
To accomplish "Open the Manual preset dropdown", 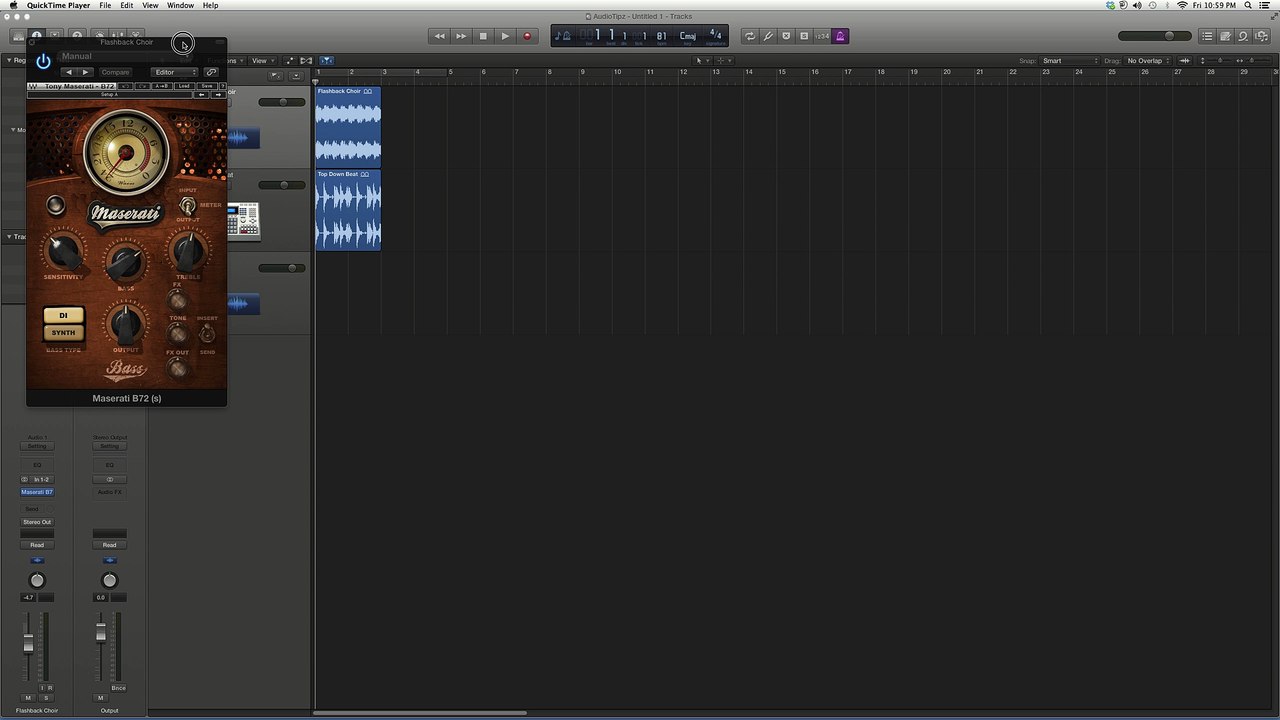I will 125,56.
